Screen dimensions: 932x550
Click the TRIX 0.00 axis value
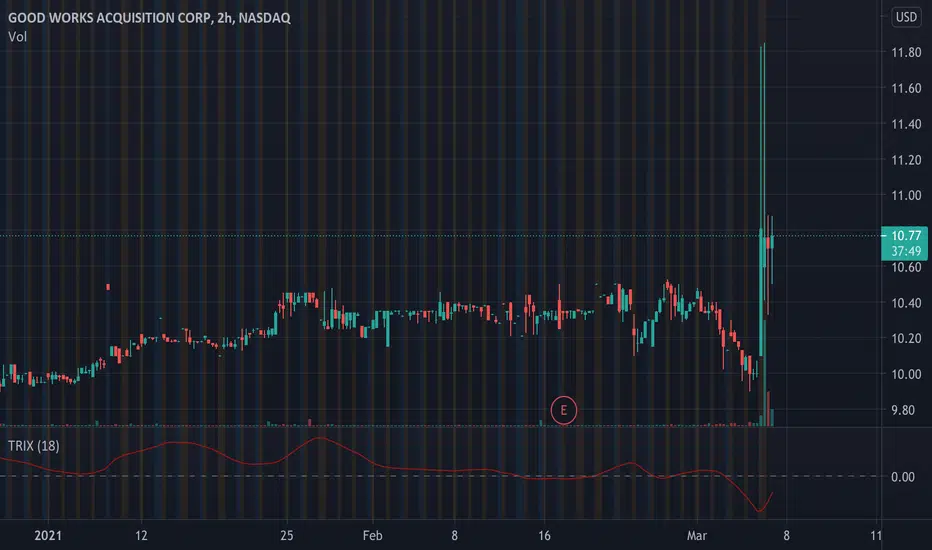pos(903,477)
